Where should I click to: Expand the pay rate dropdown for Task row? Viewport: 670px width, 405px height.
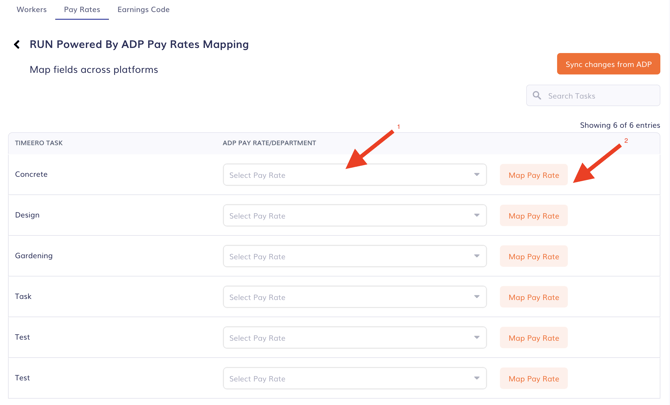pyautogui.click(x=354, y=297)
